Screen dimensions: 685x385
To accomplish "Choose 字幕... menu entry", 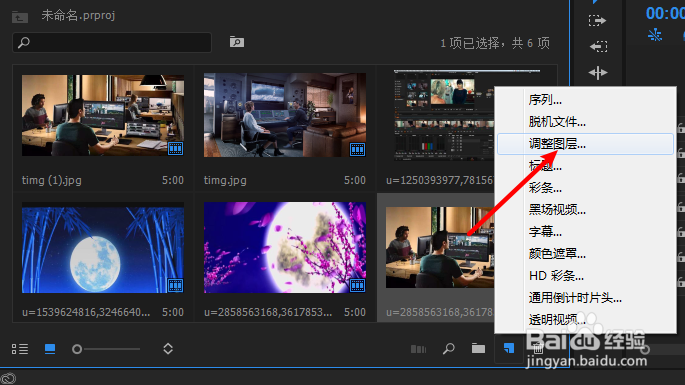I will (x=585, y=232).
